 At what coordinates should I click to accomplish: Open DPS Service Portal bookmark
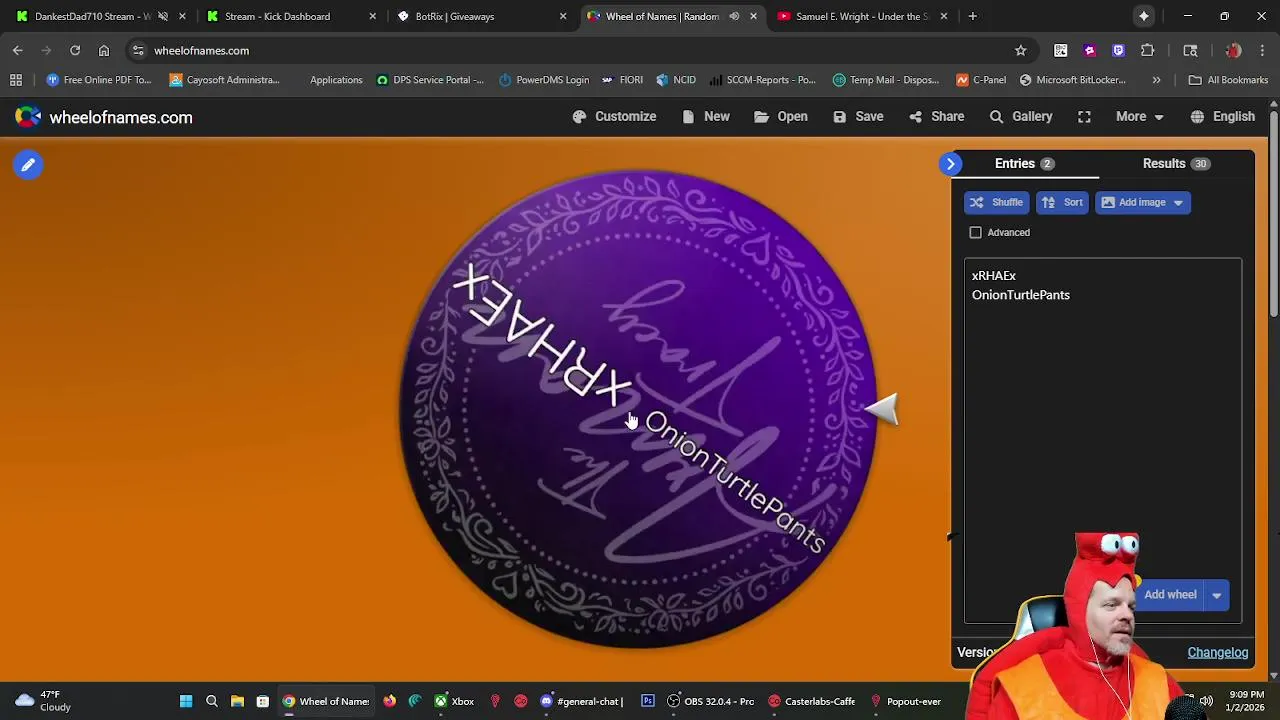430,80
